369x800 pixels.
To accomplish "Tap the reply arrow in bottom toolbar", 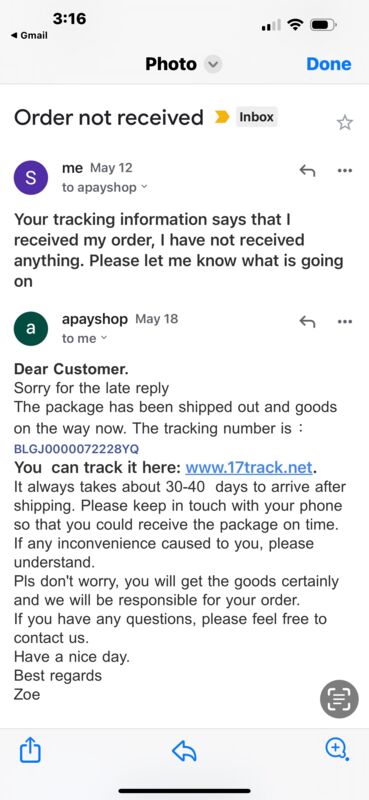I will coord(184,751).
